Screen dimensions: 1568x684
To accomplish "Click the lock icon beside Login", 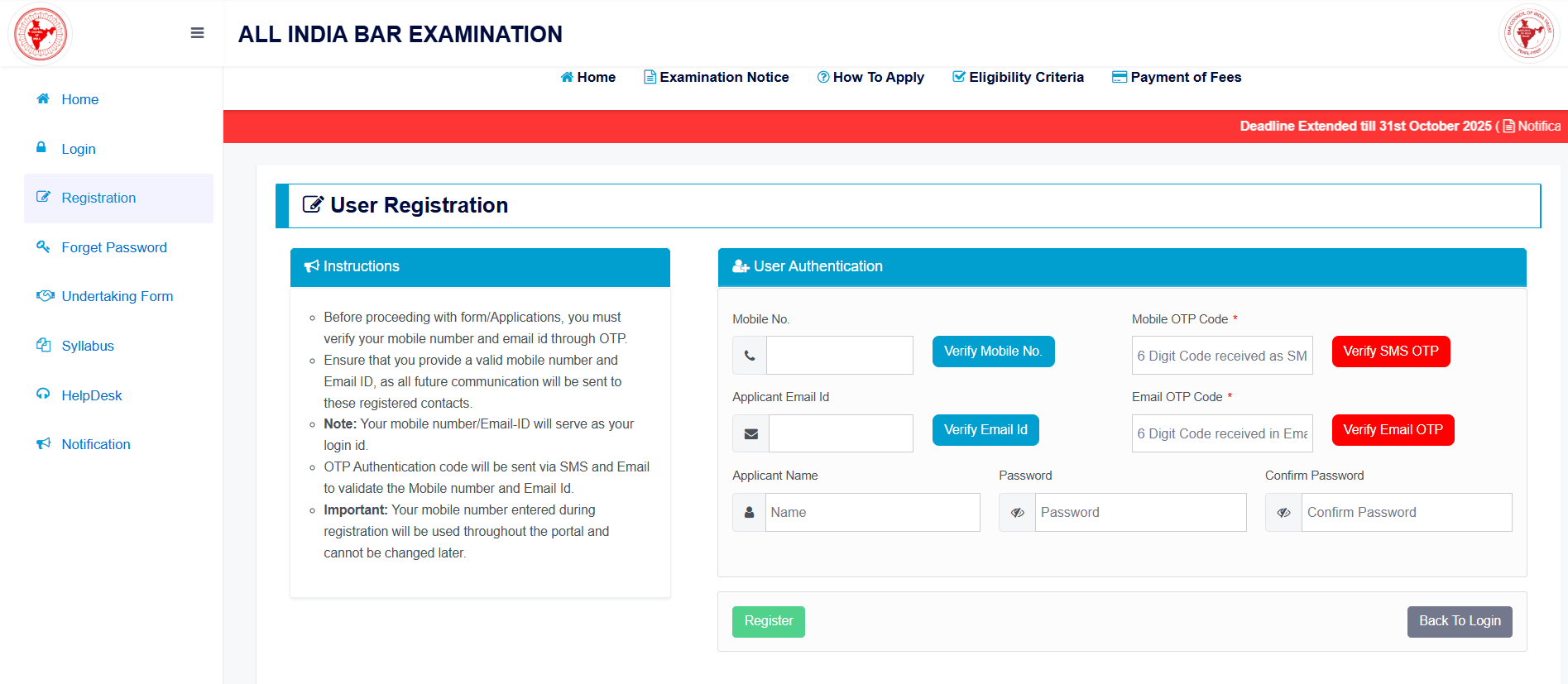I will coord(41,147).
